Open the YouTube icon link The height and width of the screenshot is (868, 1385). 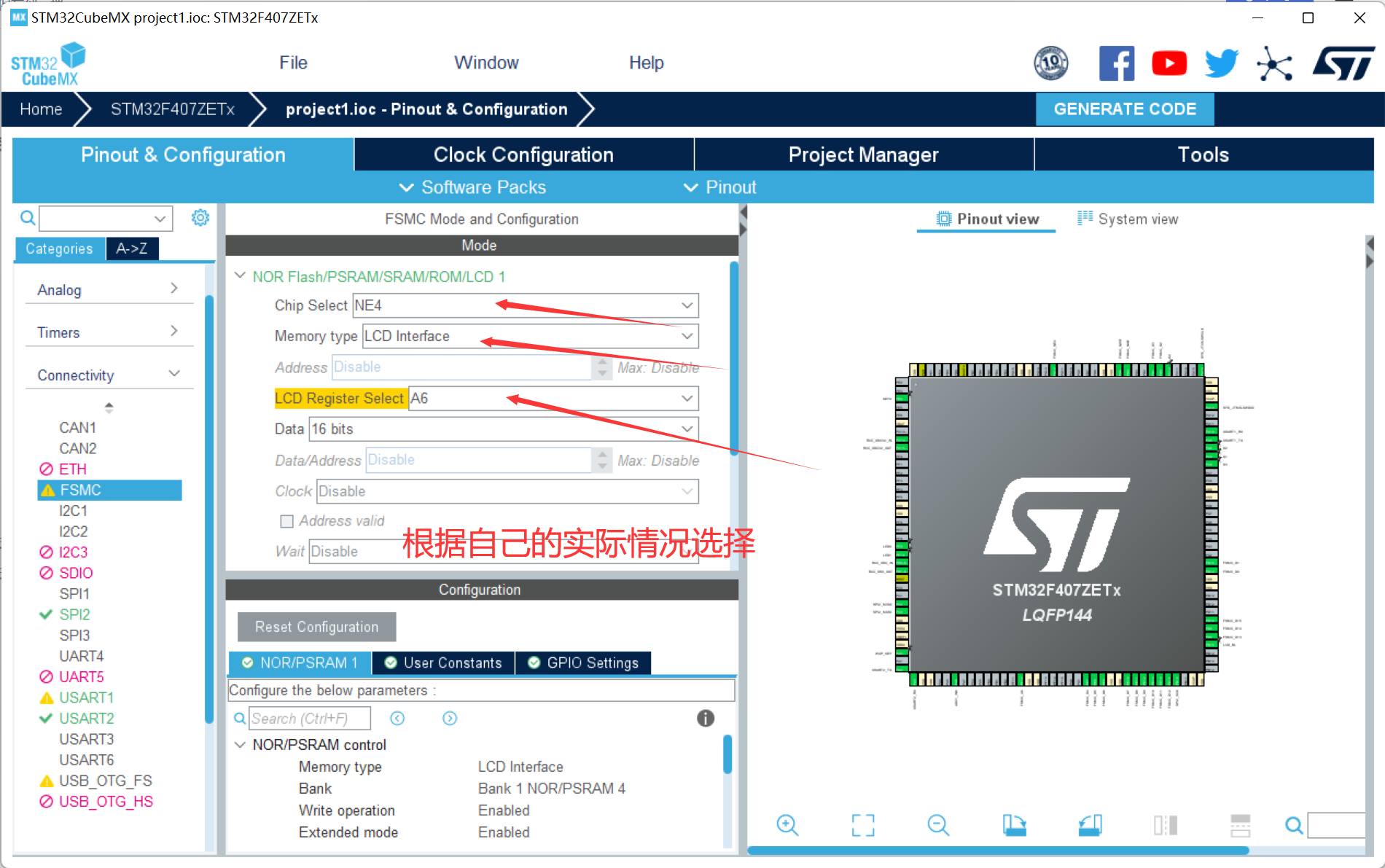[x=1169, y=63]
